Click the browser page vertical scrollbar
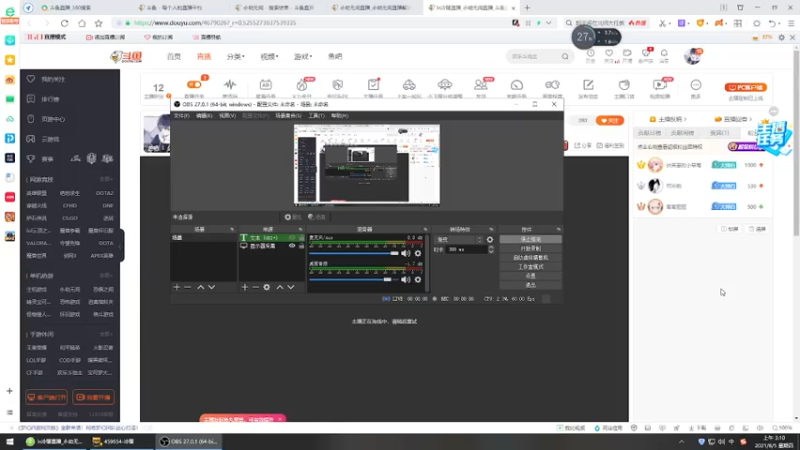The image size is (800, 450). point(796,143)
